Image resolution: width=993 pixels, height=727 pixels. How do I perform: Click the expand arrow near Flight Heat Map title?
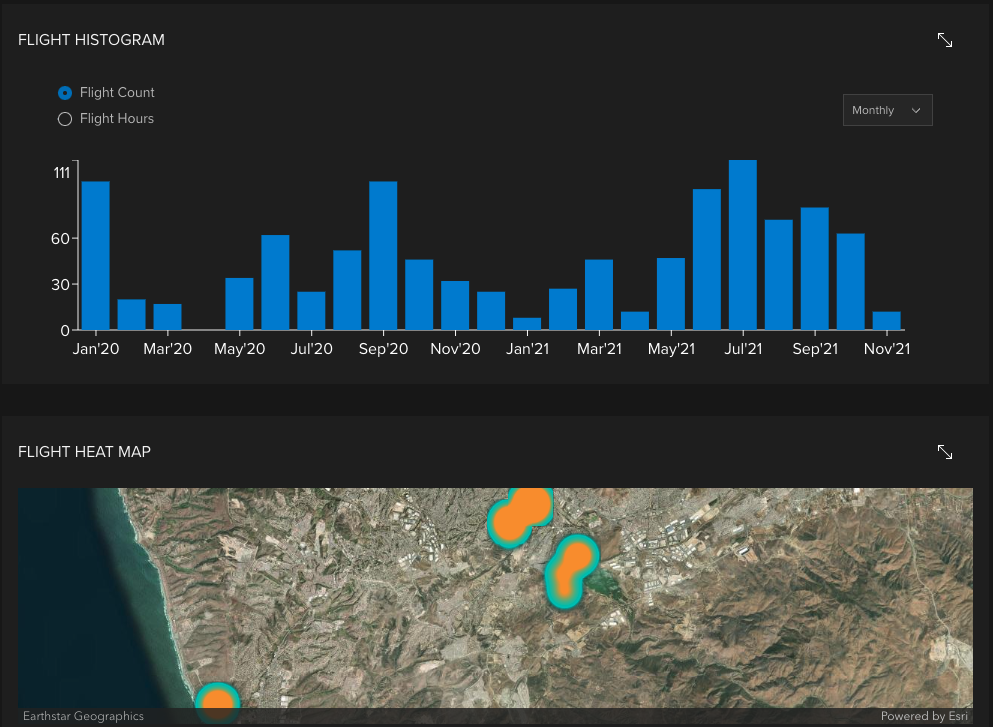pos(945,452)
